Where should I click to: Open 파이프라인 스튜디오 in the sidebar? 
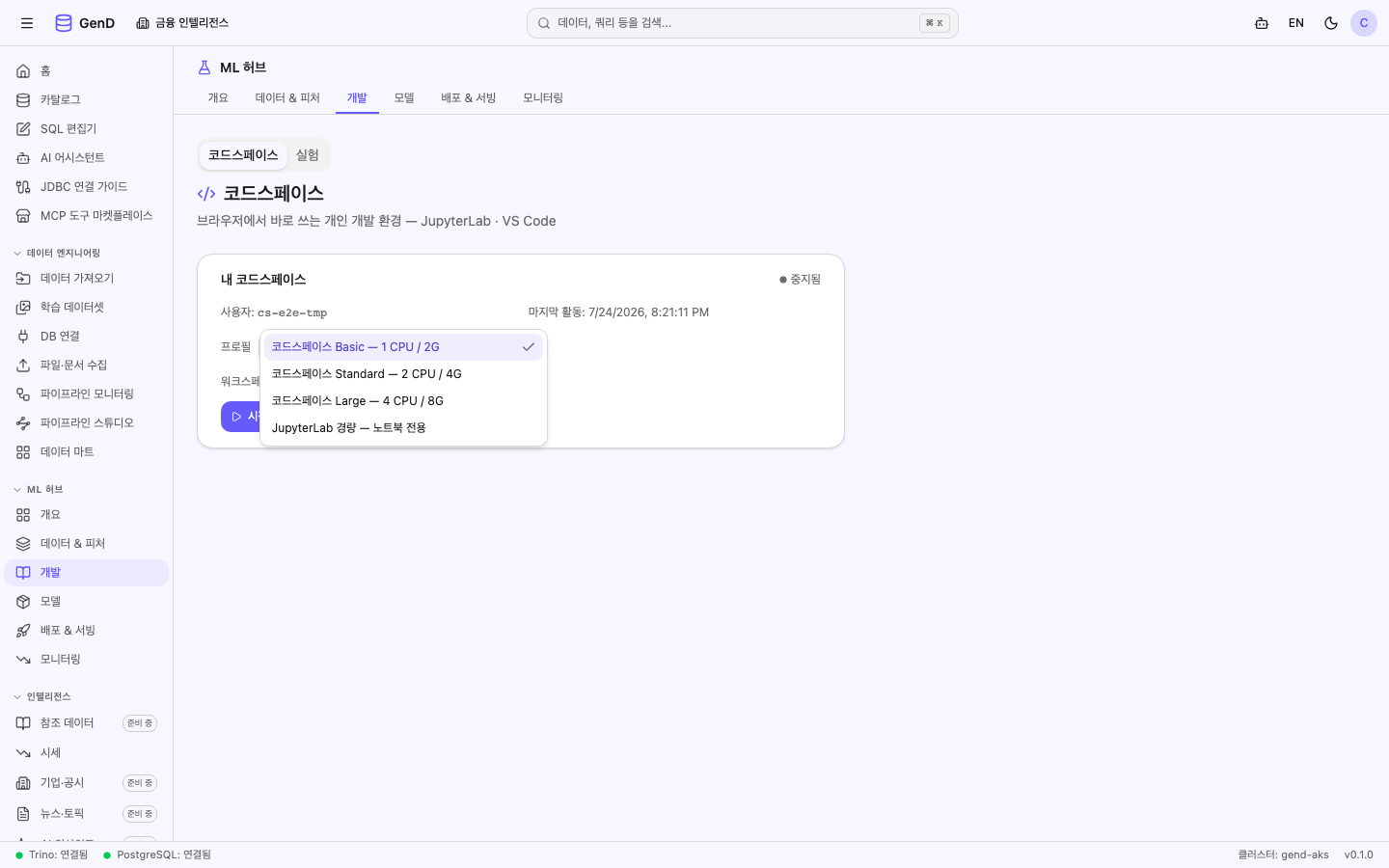tap(87, 423)
